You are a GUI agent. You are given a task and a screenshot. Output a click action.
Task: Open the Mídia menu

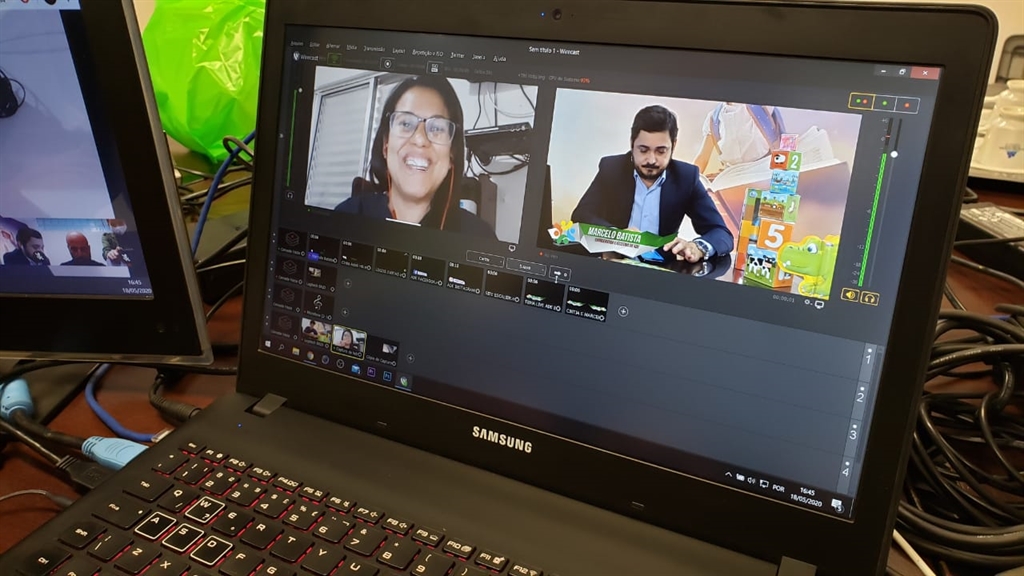click(x=351, y=47)
